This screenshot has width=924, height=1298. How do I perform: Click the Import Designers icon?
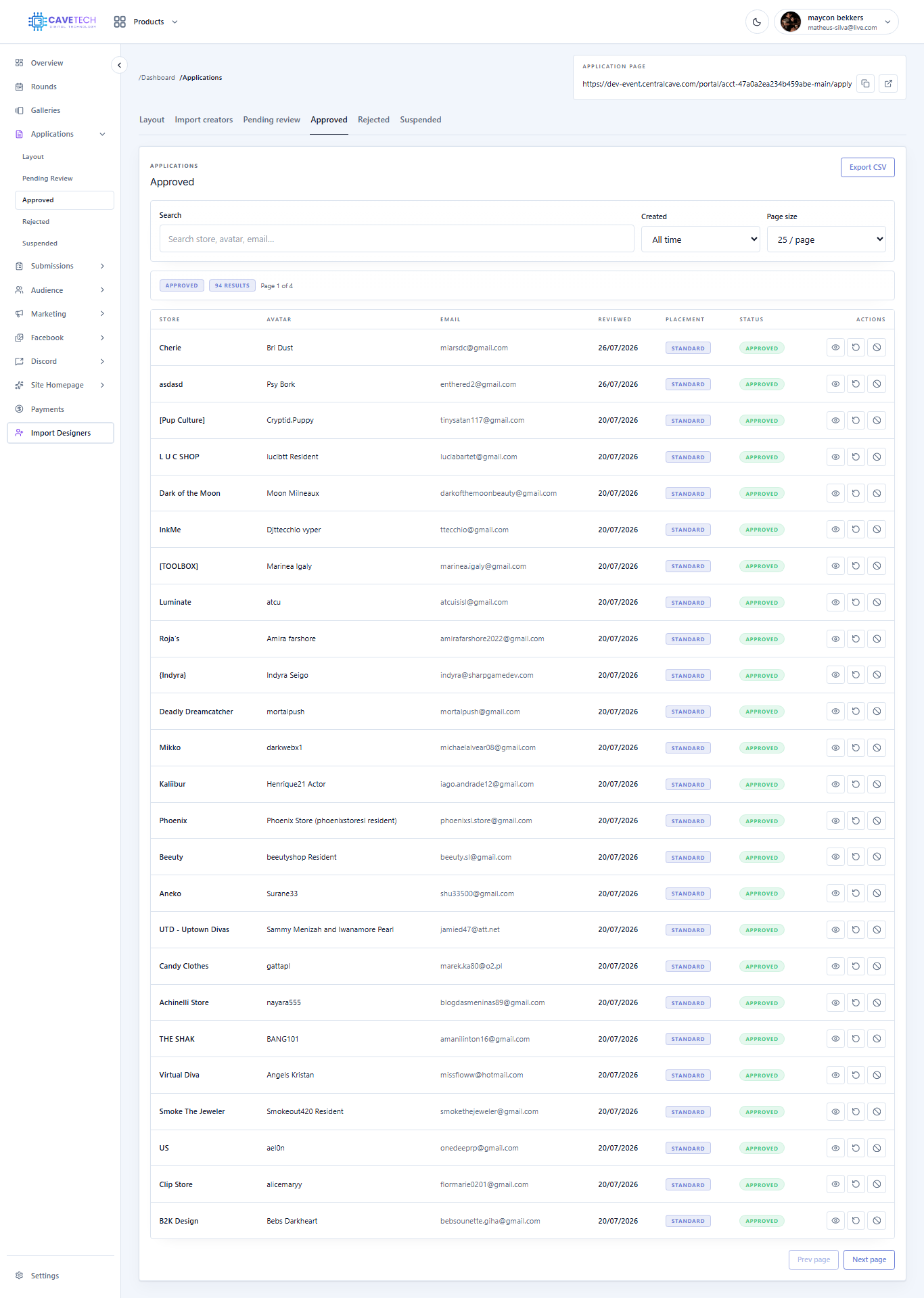19,433
